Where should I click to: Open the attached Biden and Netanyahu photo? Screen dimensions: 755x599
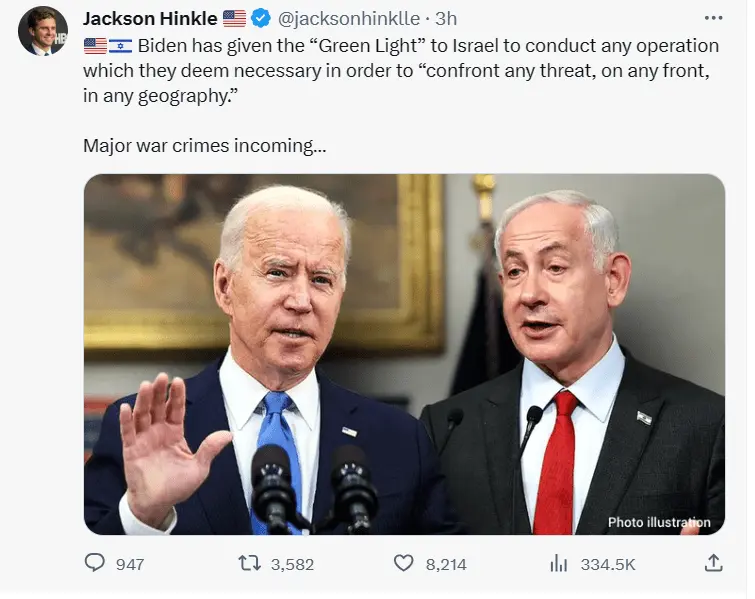pyautogui.click(x=404, y=354)
